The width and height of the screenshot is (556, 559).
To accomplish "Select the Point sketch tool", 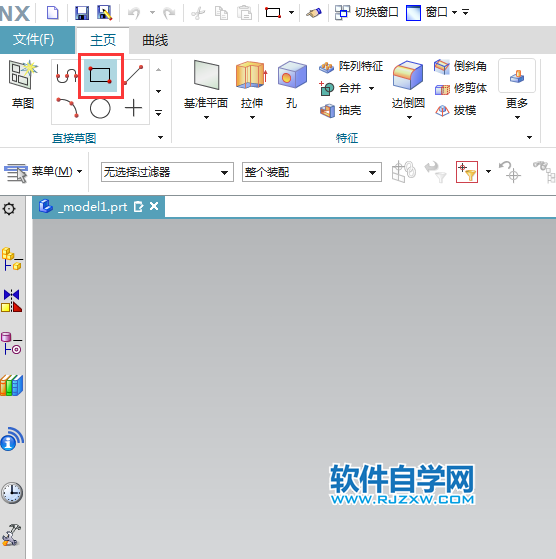I will click(x=134, y=108).
